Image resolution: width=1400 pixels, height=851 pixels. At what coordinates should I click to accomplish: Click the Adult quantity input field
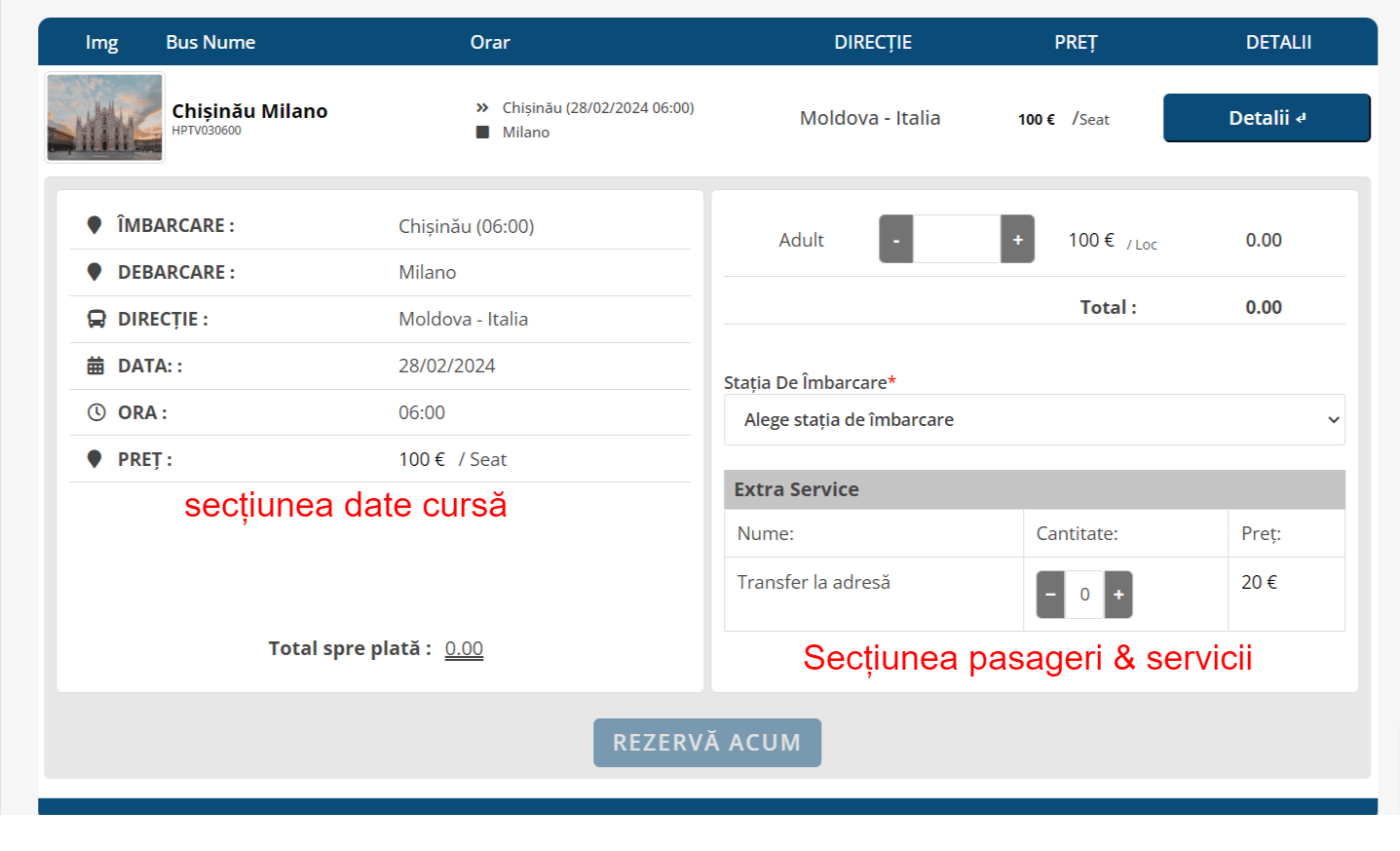coord(956,240)
